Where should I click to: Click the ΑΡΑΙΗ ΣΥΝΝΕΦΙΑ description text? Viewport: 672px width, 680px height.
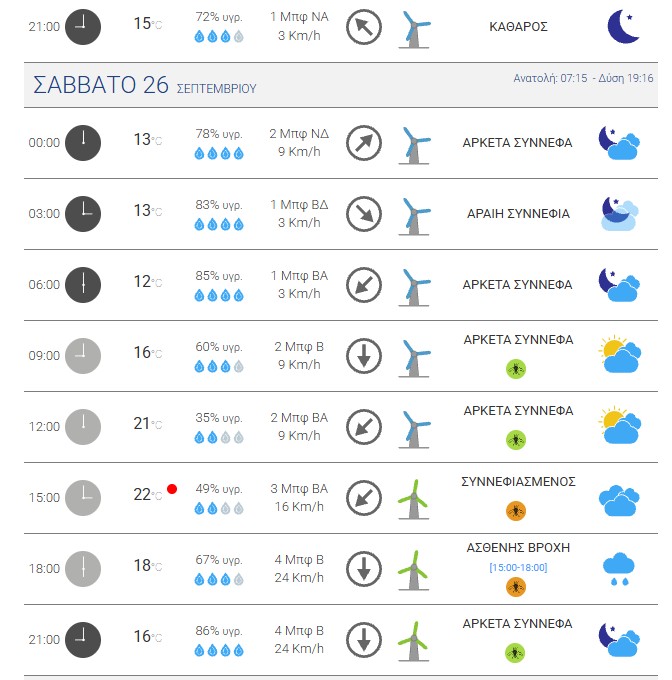518,213
